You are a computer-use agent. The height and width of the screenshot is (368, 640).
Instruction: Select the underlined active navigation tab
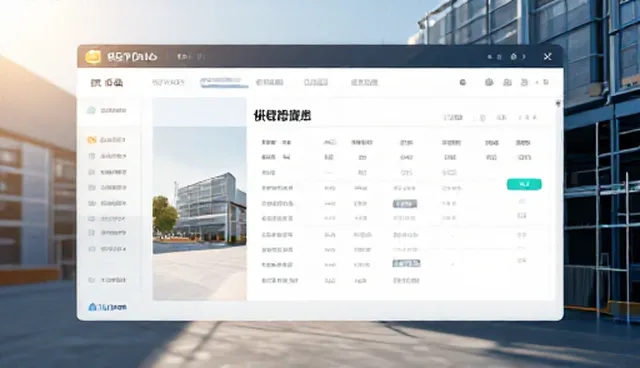click(x=223, y=82)
